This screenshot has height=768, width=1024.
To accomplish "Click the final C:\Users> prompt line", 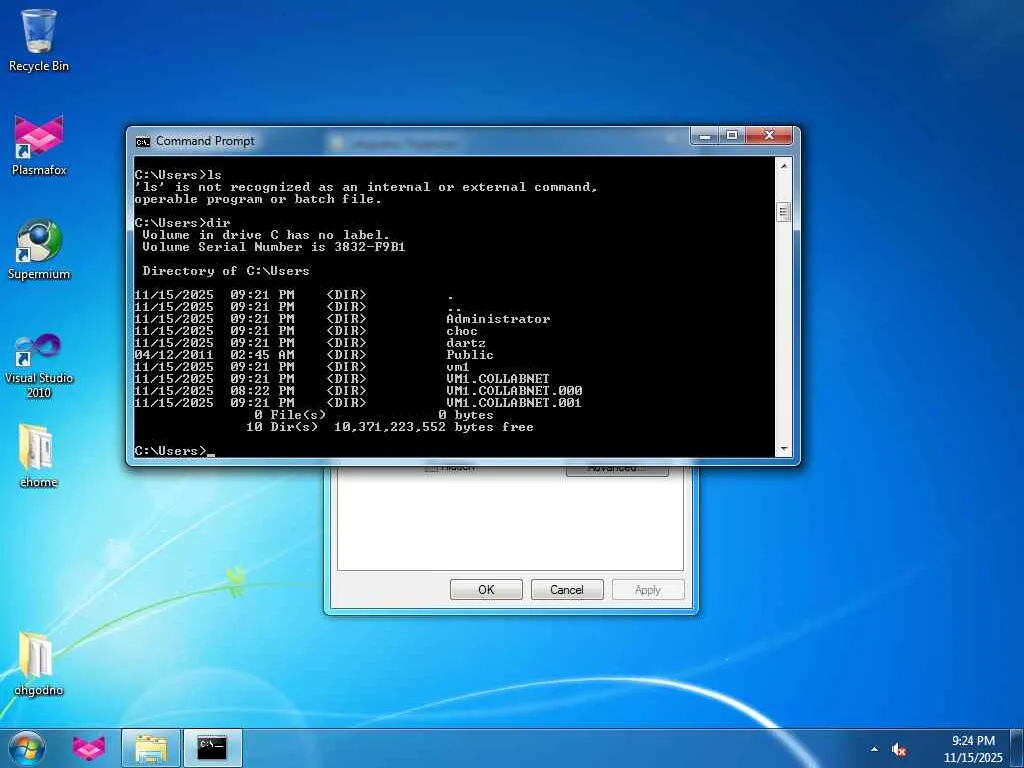I will tap(174, 451).
